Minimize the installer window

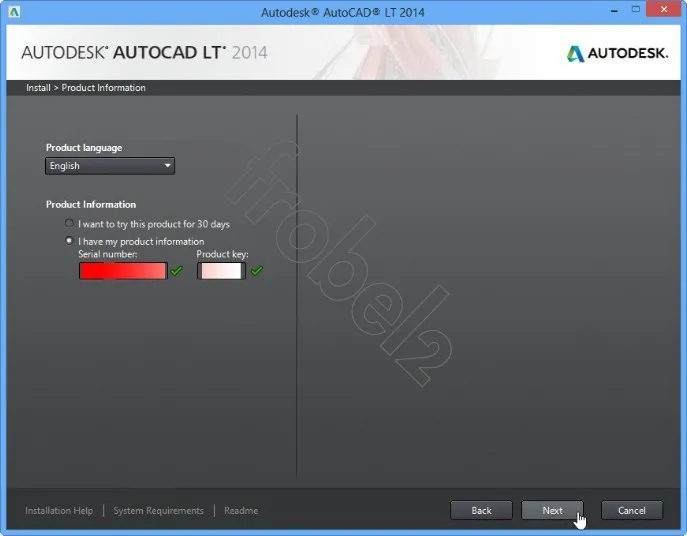point(614,11)
